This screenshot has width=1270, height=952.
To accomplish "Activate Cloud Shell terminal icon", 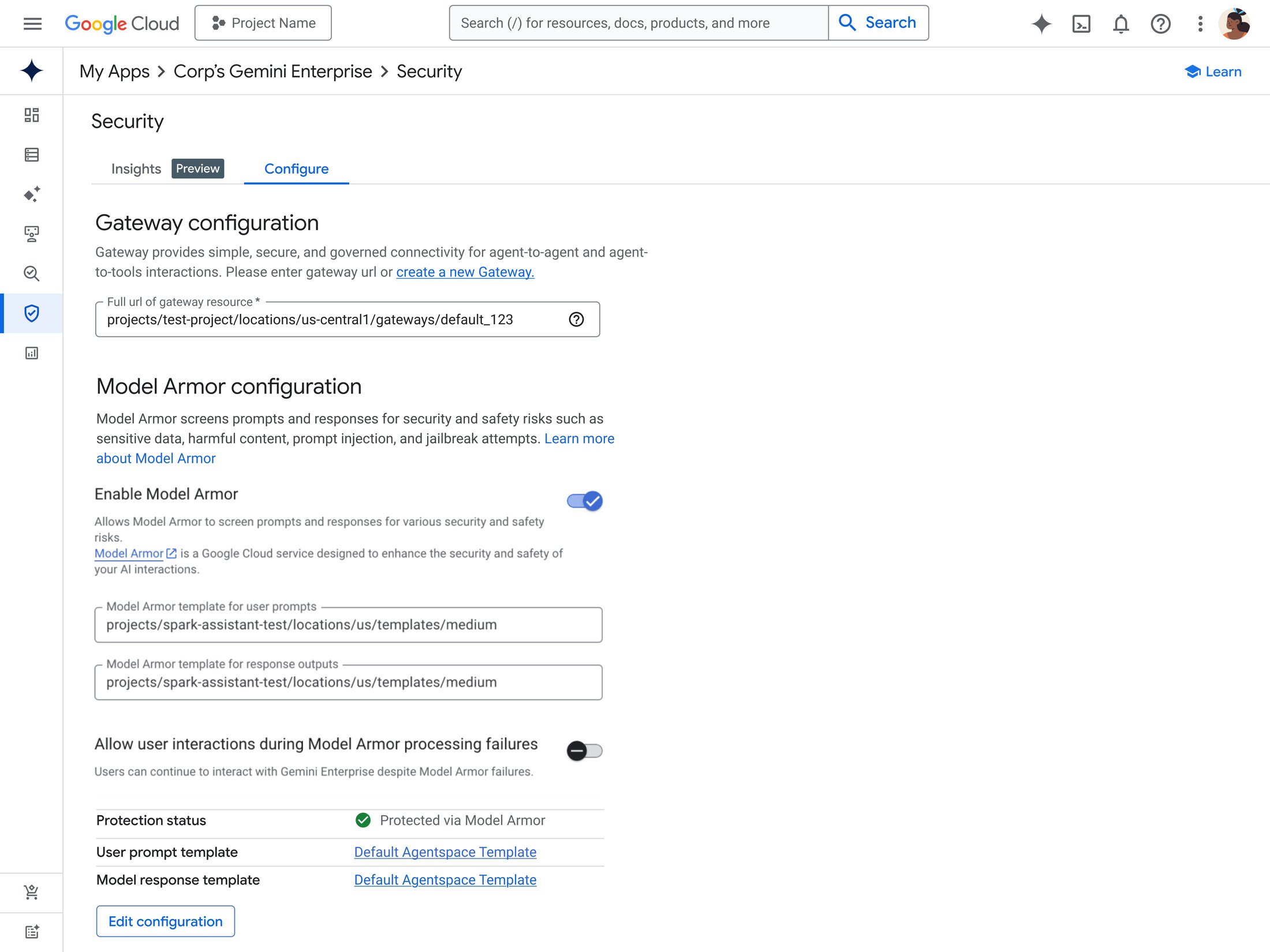I will point(1081,23).
